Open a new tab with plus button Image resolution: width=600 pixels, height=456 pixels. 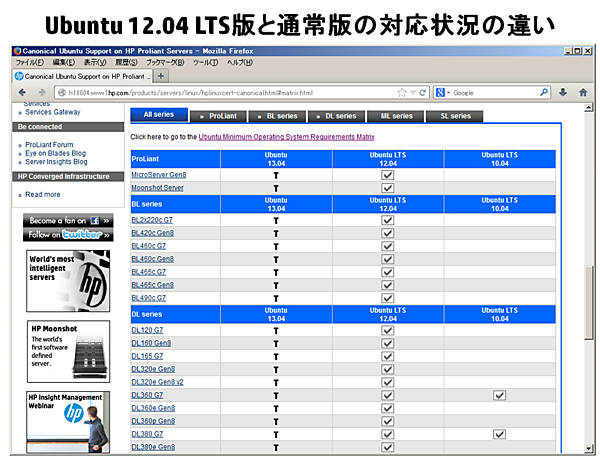click(x=161, y=76)
